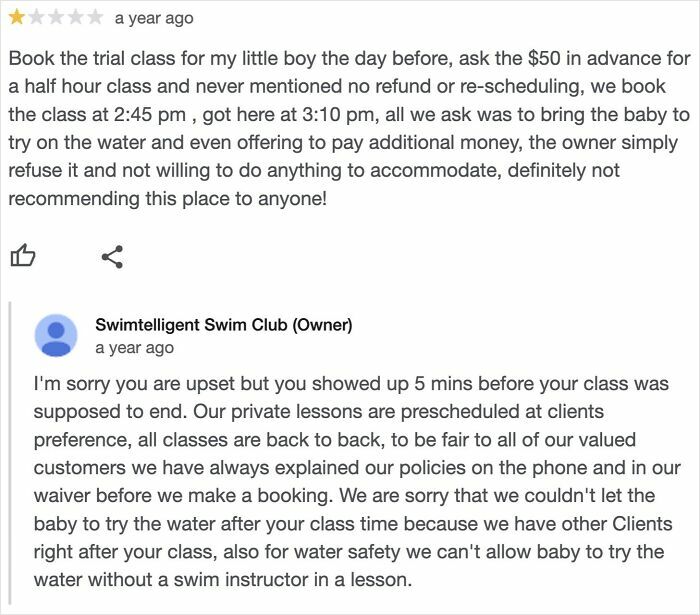This screenshot has width=700, height=615.
Task: Click the fourth gray rating star
Action: (77, 17)
